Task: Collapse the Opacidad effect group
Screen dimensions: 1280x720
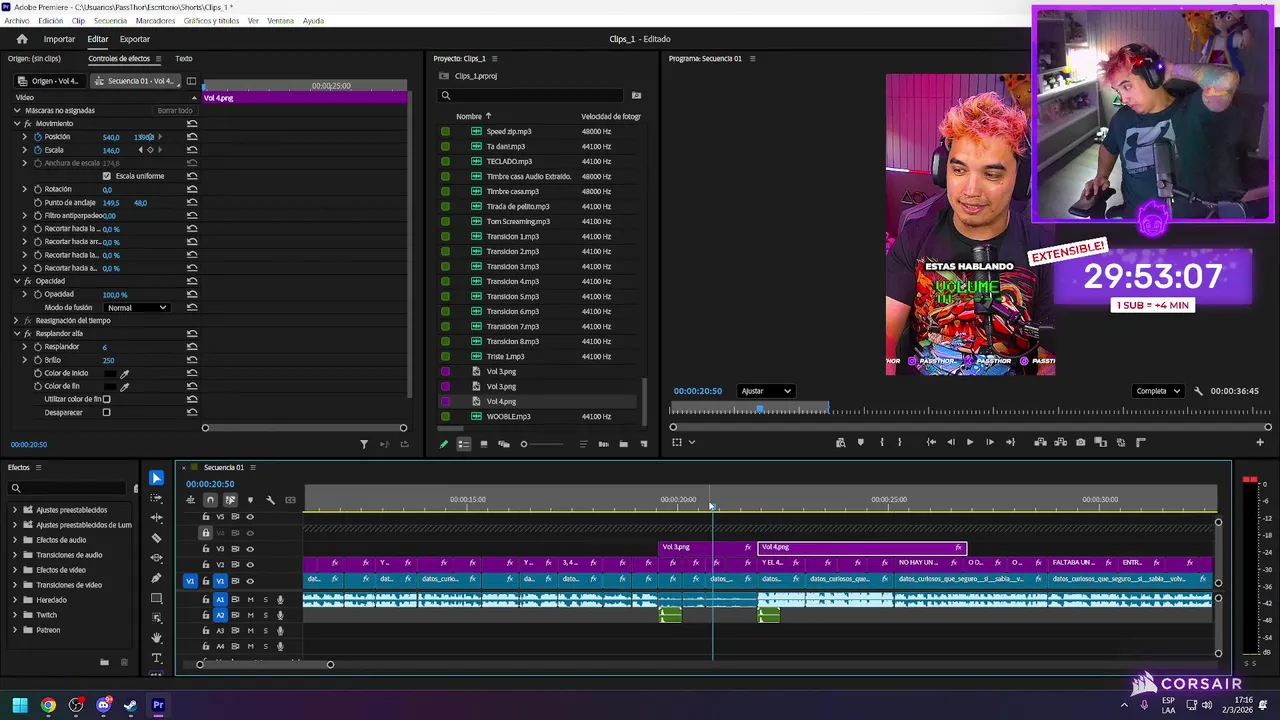Action: 16,281
